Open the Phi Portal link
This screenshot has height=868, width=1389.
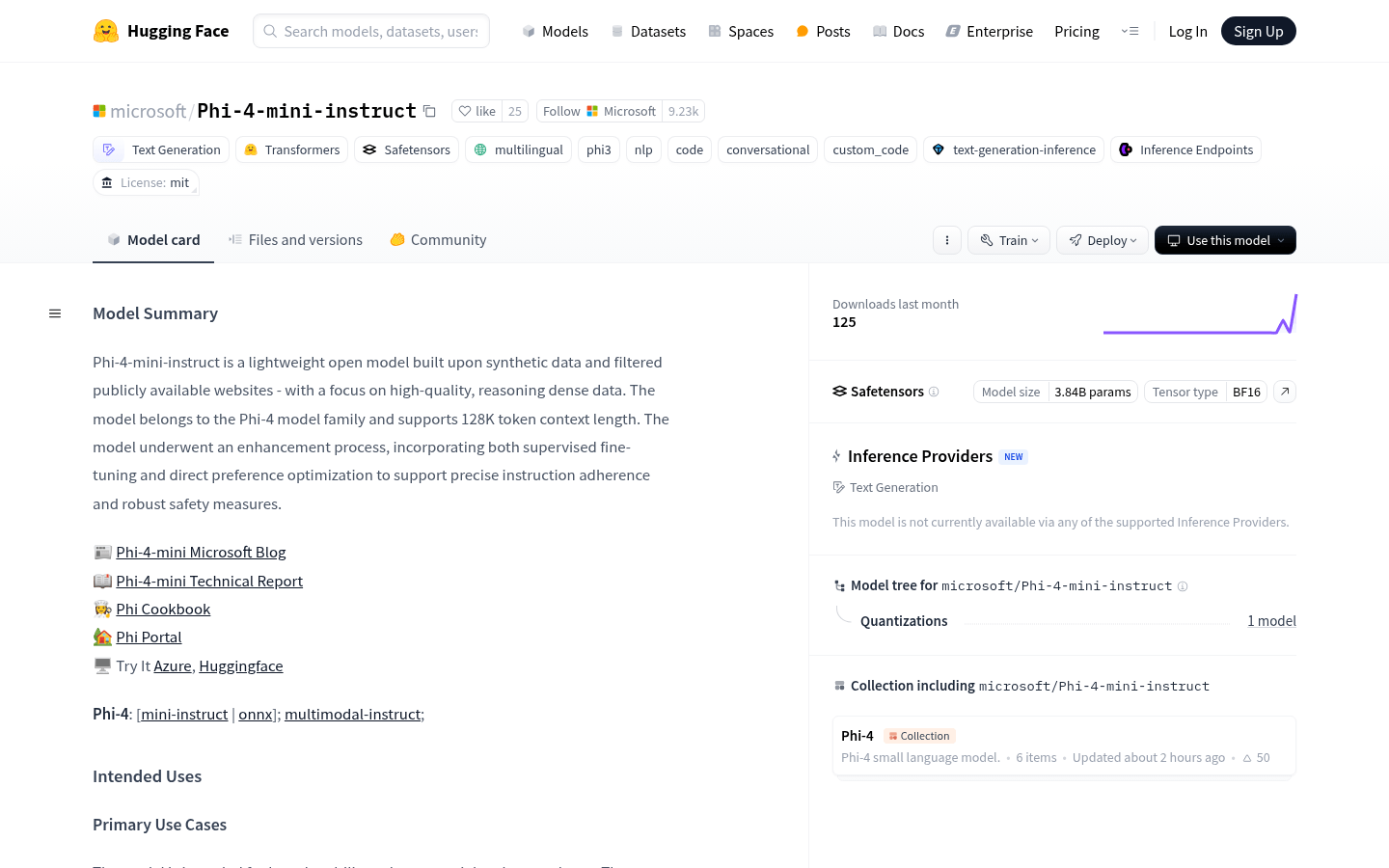coord(149,637)
